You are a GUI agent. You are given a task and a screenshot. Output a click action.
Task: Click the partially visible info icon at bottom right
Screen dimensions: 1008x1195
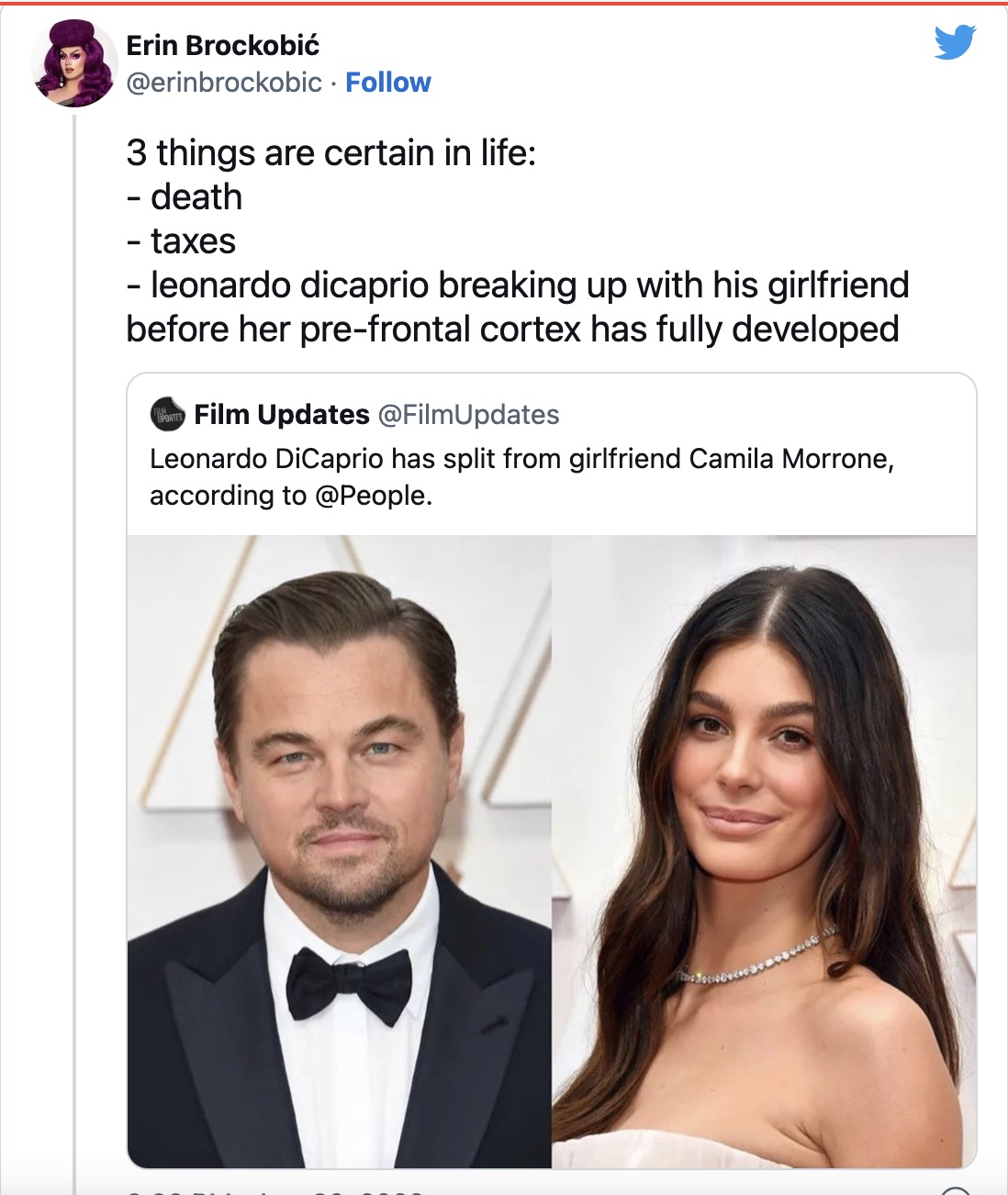pos(956,1191)
